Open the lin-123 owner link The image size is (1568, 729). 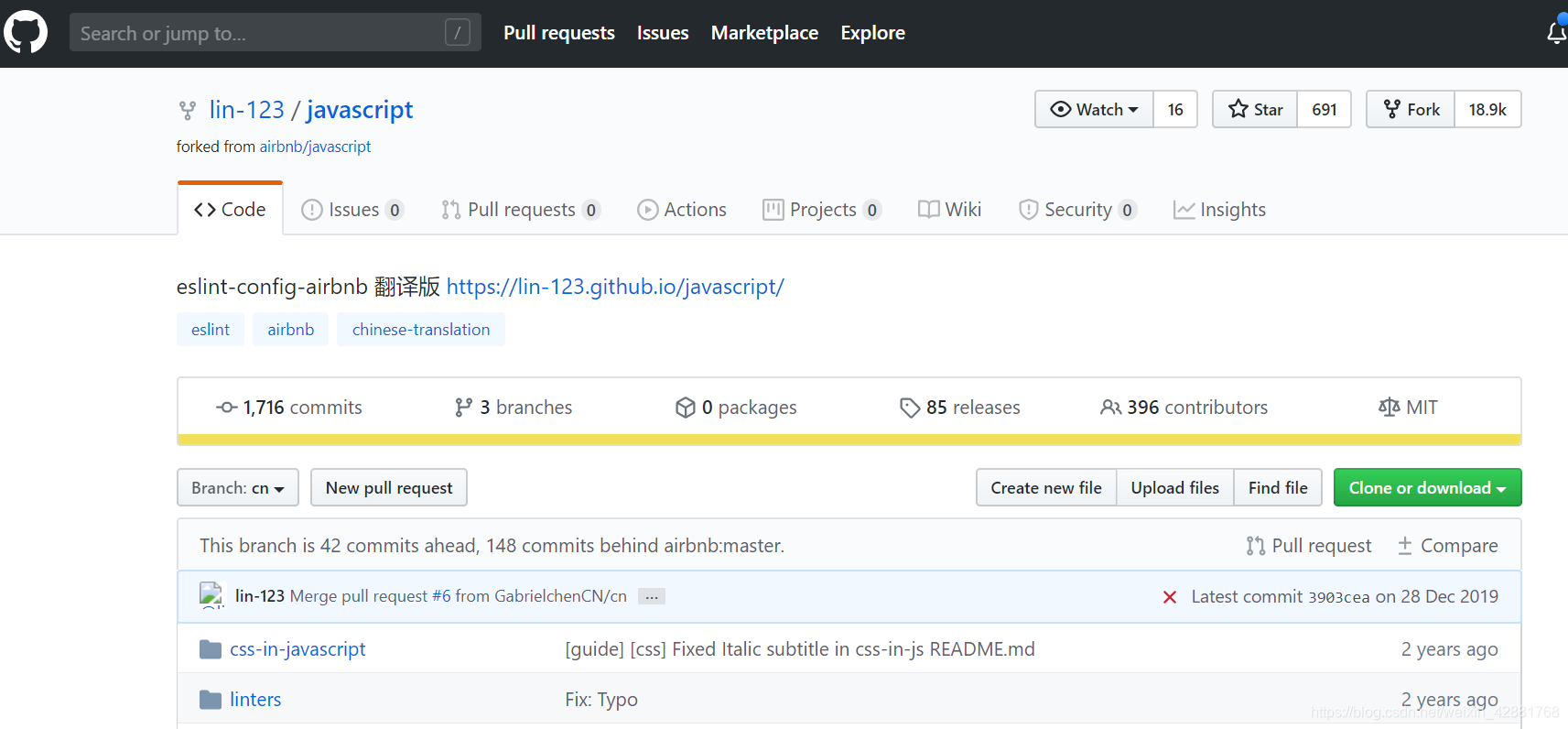(x=247, y=110)
